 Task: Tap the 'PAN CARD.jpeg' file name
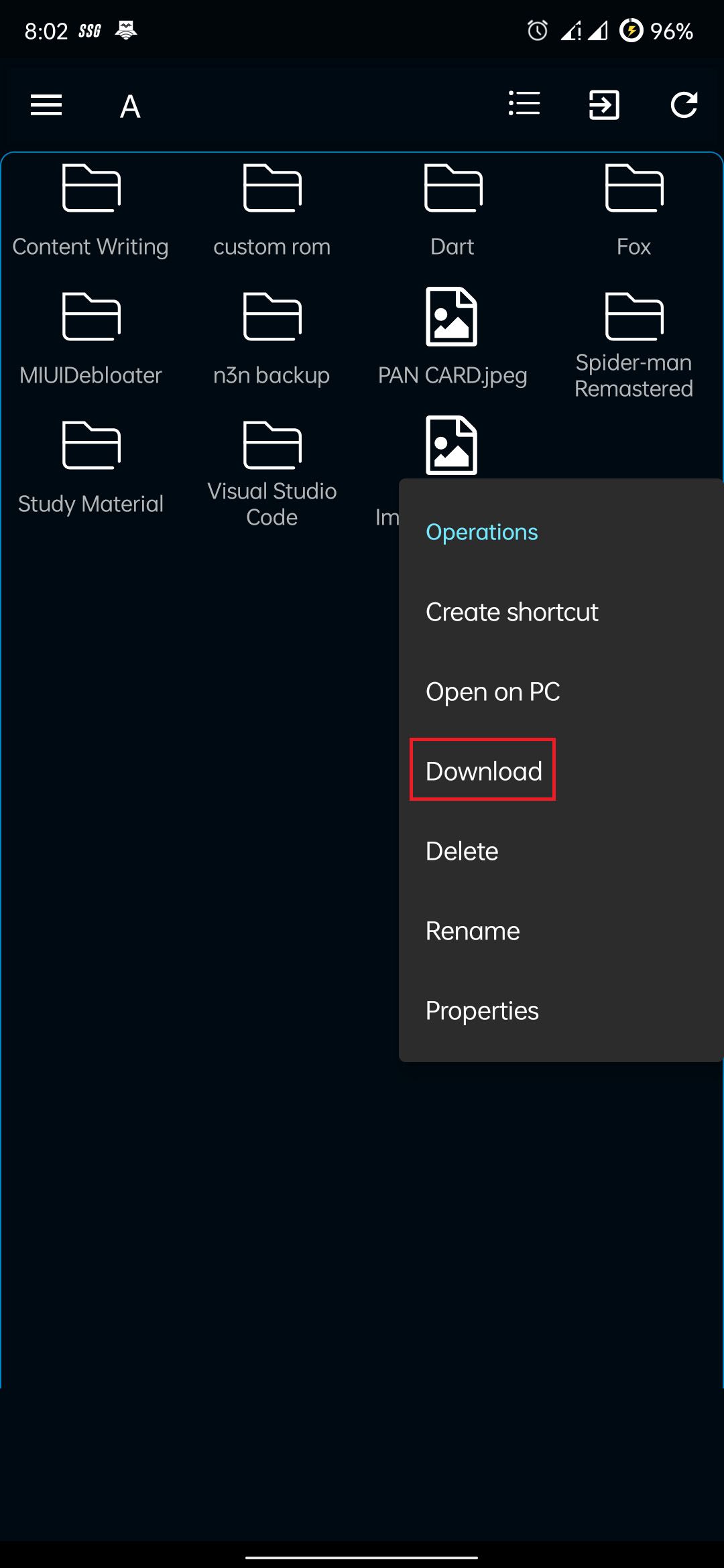pos(452,375)
